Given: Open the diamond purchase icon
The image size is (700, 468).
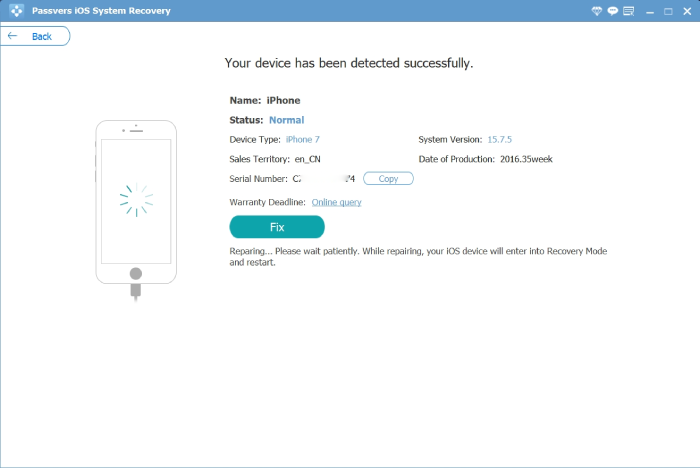Looking at the screenshot, I should (596, 11).
